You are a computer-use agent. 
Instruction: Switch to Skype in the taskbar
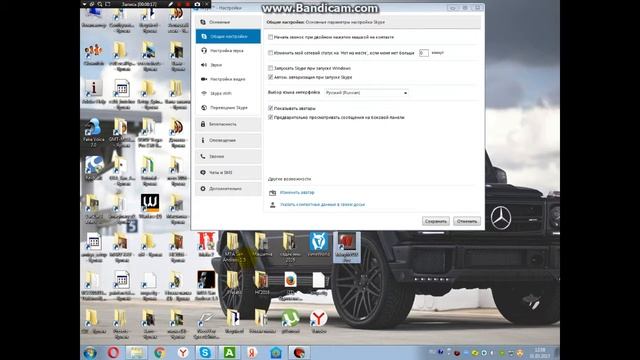[205, 352]
